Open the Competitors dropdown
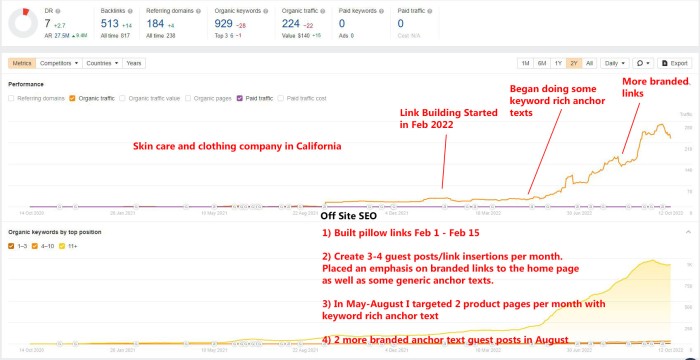700x360 pixels. [59, 63]
